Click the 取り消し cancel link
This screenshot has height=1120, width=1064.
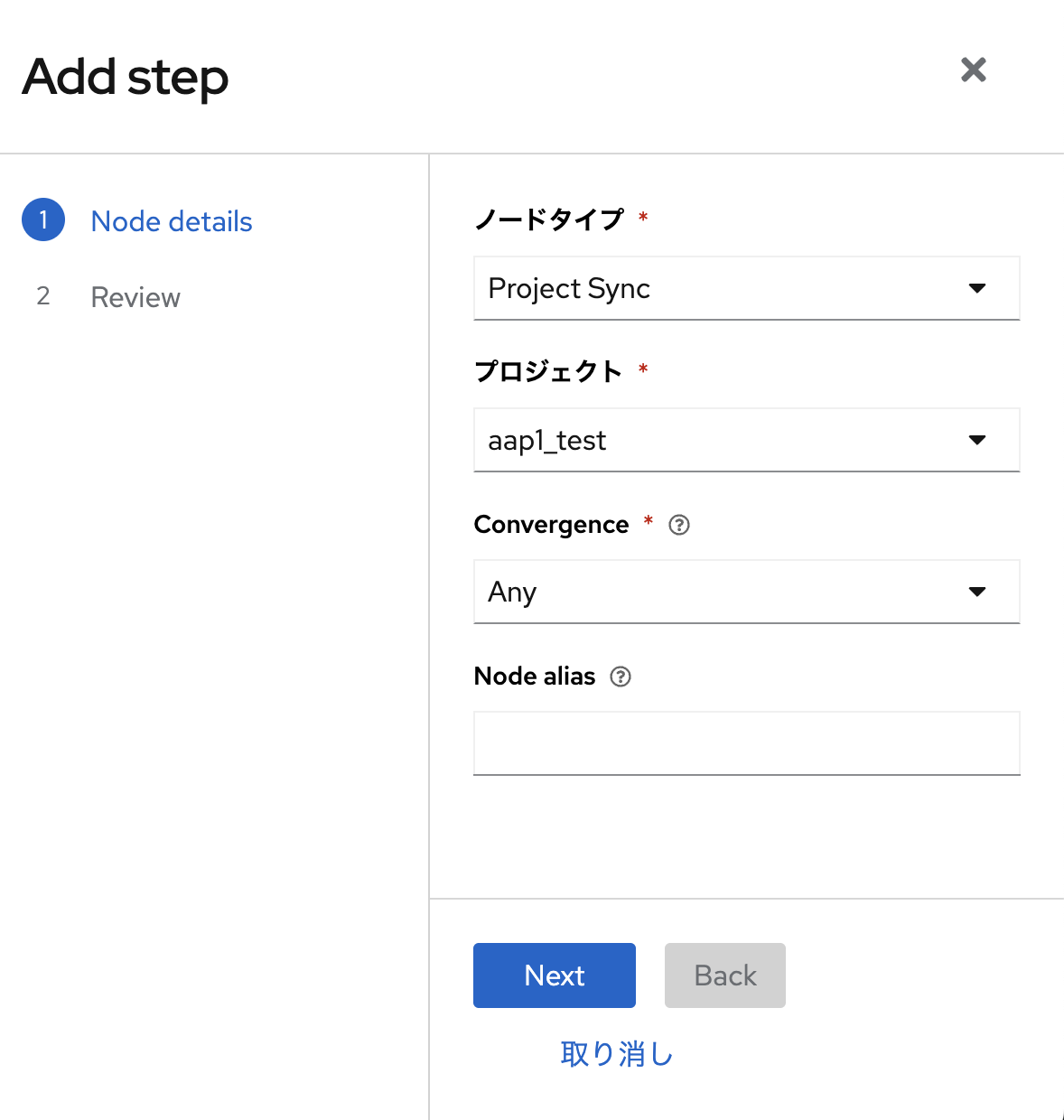pos(617,1054)
